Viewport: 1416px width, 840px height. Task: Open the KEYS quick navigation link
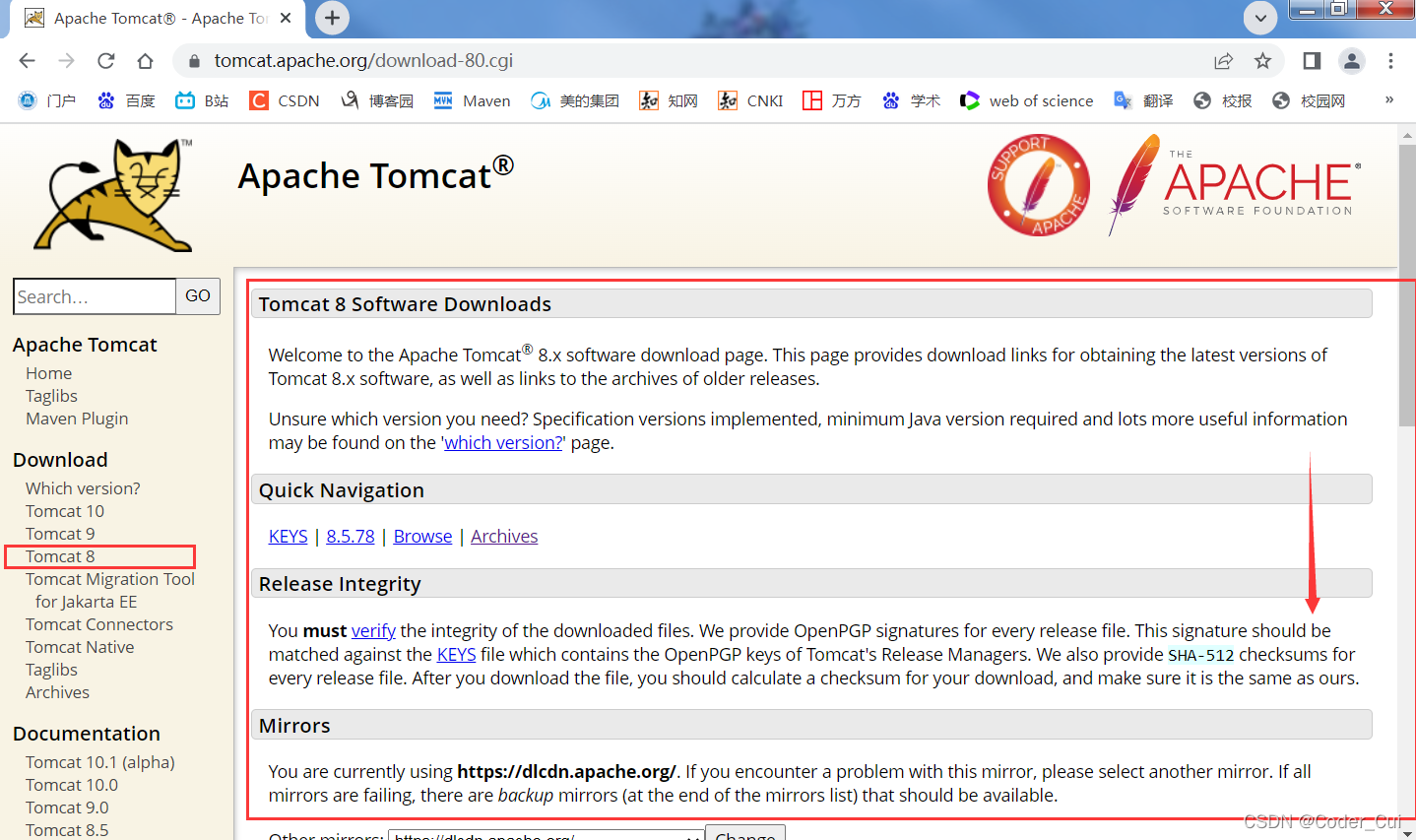click(289, 537)
